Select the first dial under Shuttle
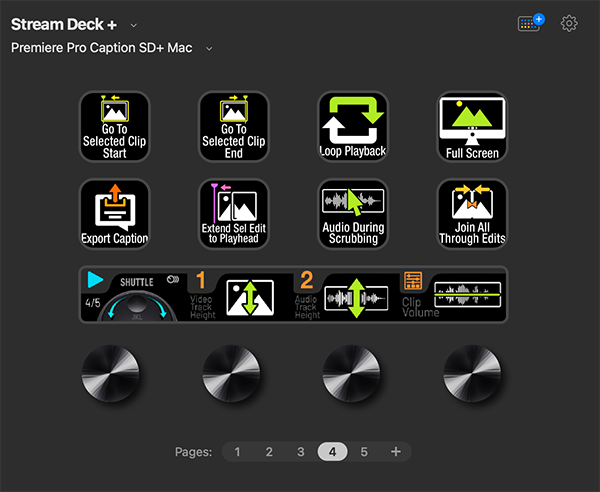This screenshot has height=492, width=600. click(x=111, y=373)
